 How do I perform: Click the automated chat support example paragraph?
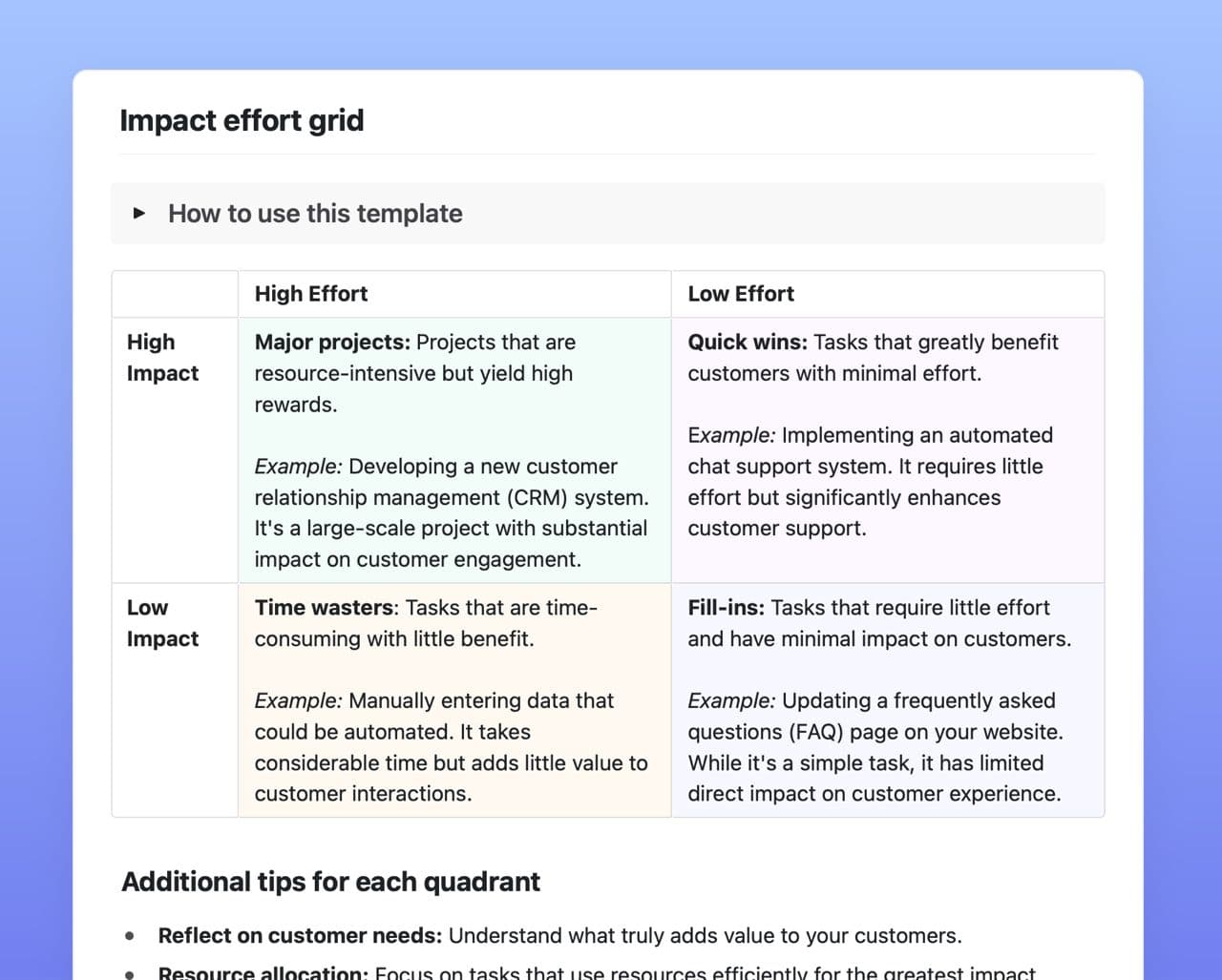871,482
